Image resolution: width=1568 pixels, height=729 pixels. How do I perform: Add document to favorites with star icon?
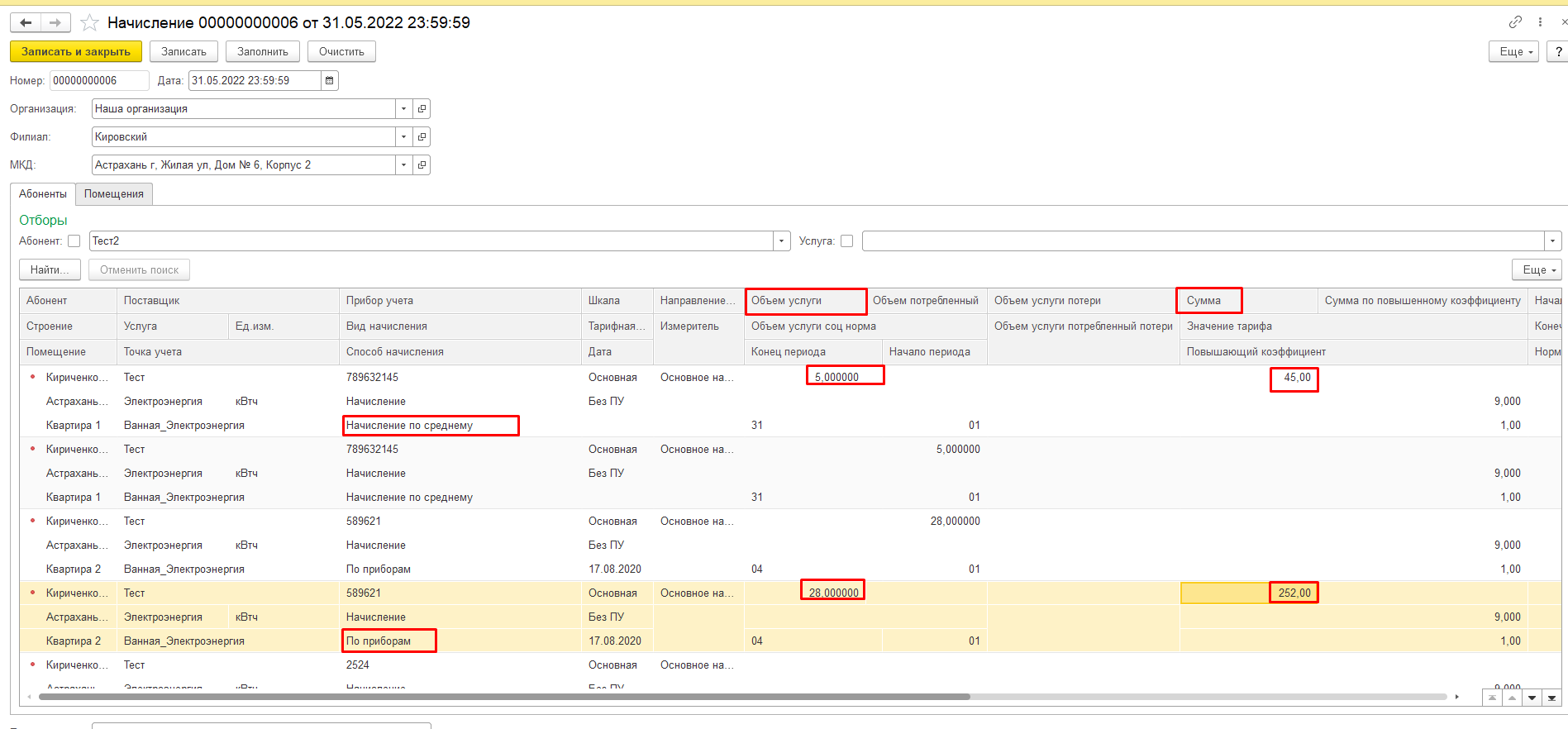(x=89, y=23)
